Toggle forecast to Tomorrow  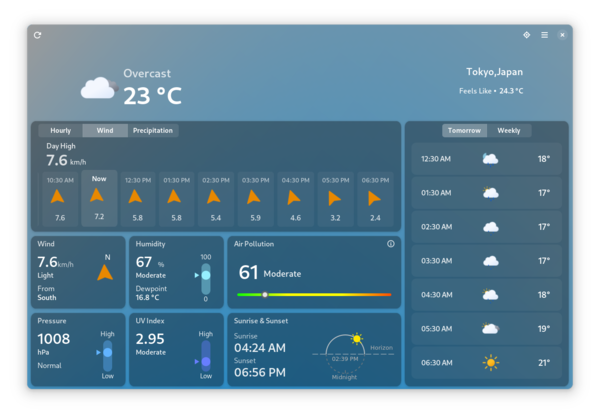point(464,130)
